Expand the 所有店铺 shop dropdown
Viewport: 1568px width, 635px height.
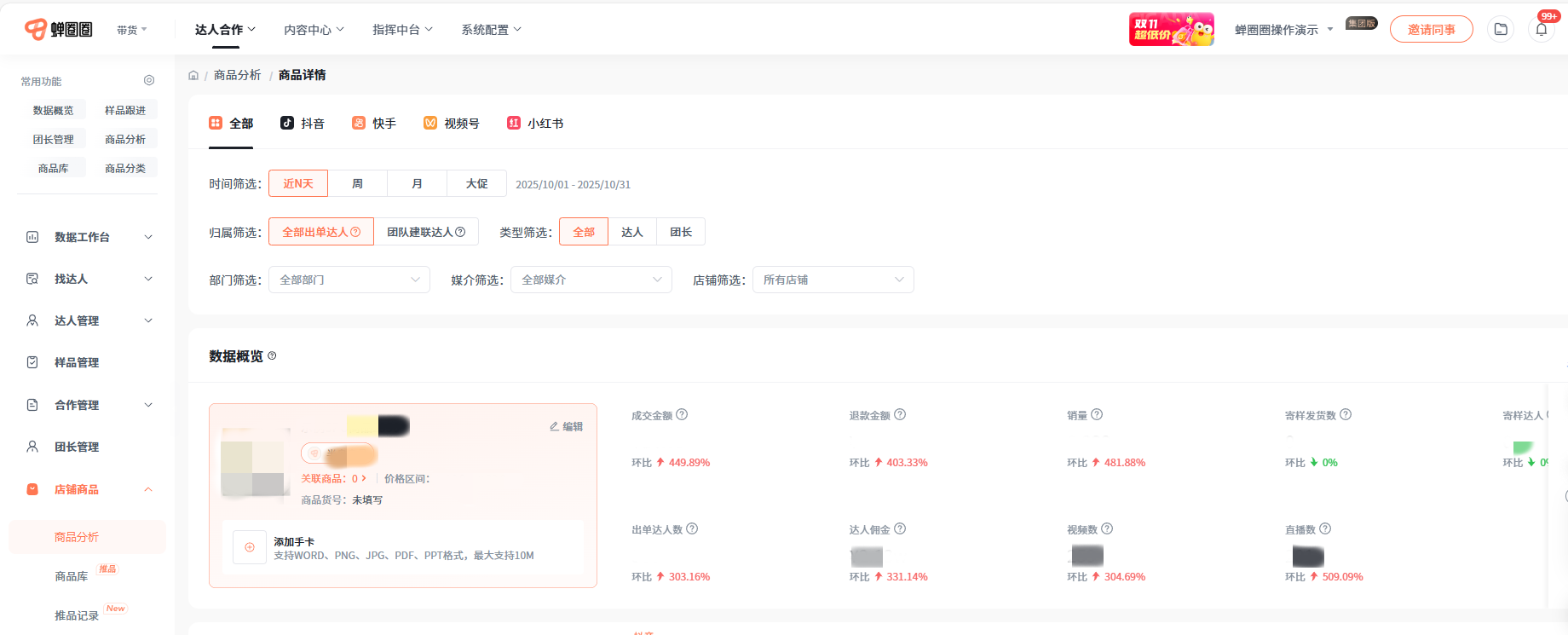pyautogui.click(x=833, y=280)
